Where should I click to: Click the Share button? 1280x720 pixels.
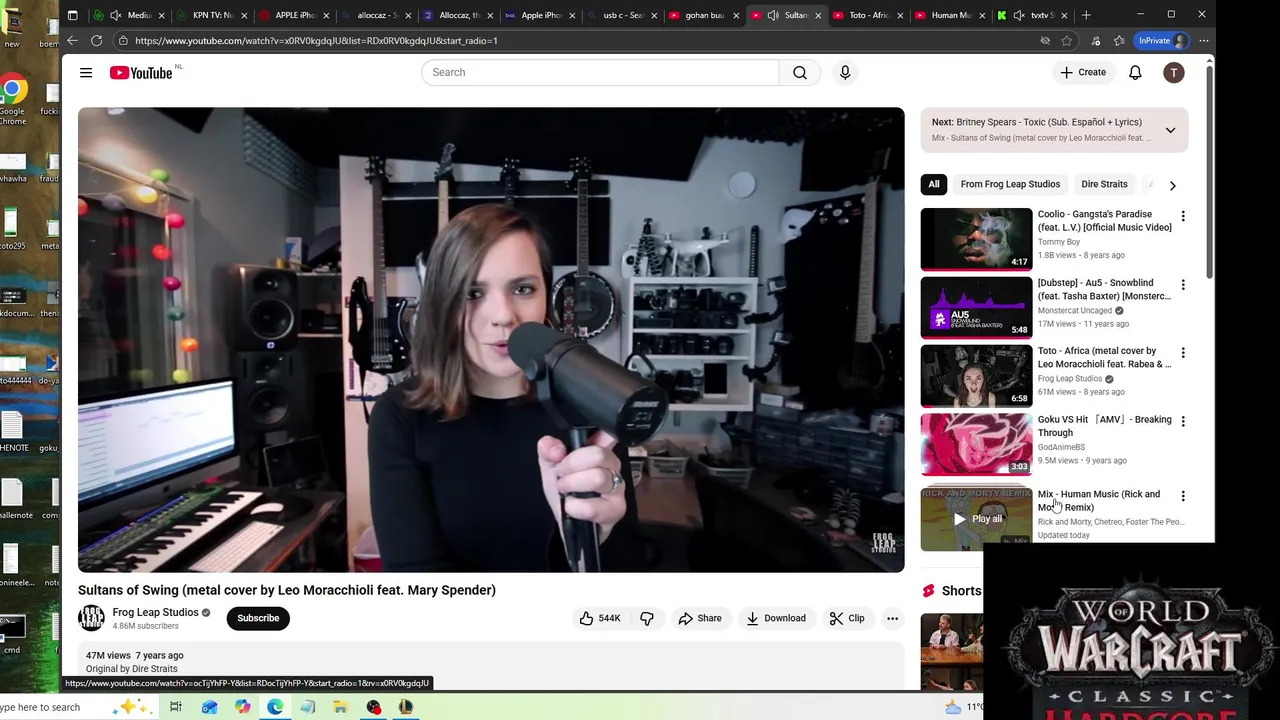tap(699, 618)
